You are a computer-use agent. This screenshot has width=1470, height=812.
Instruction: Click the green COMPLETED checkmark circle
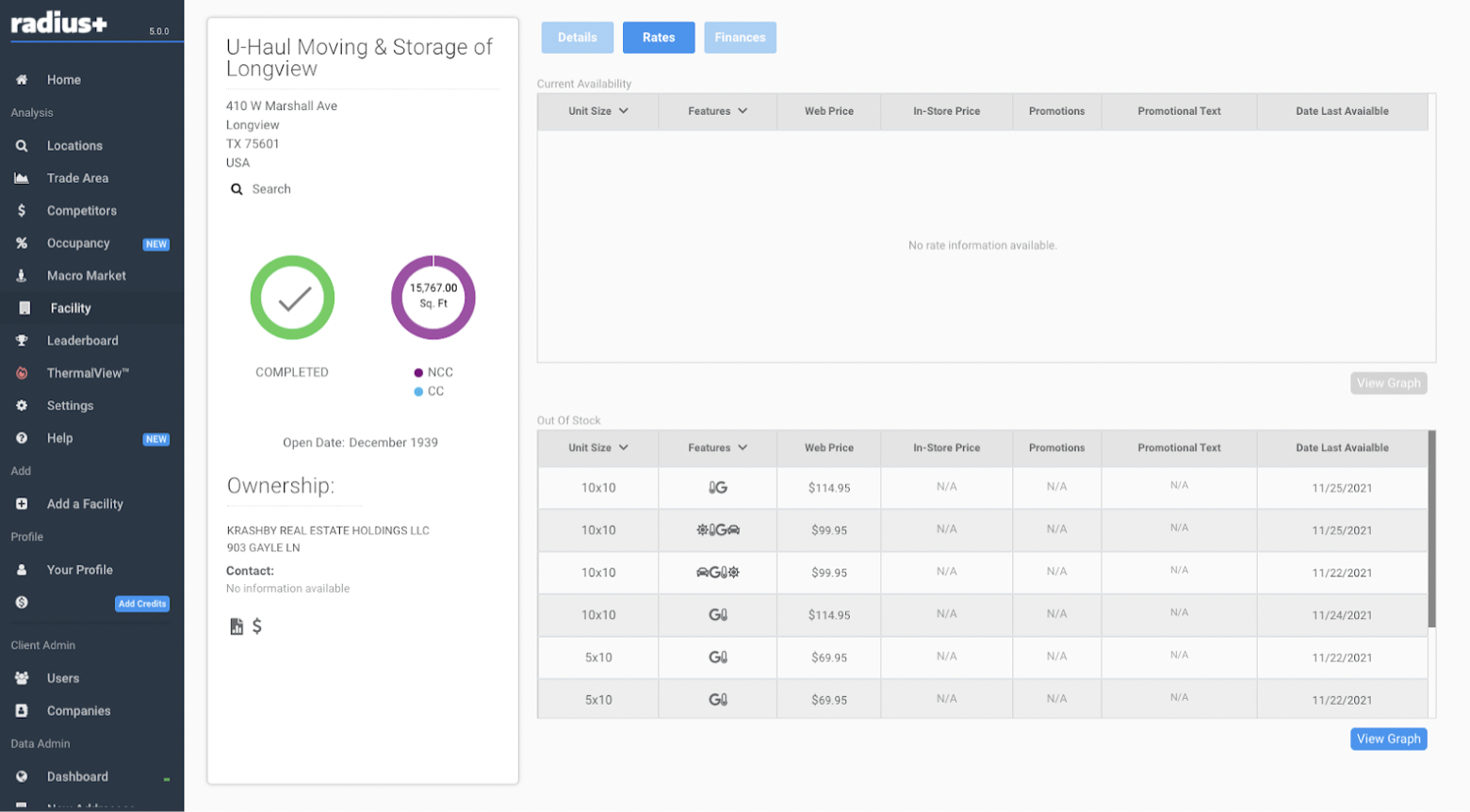point(292,298)
